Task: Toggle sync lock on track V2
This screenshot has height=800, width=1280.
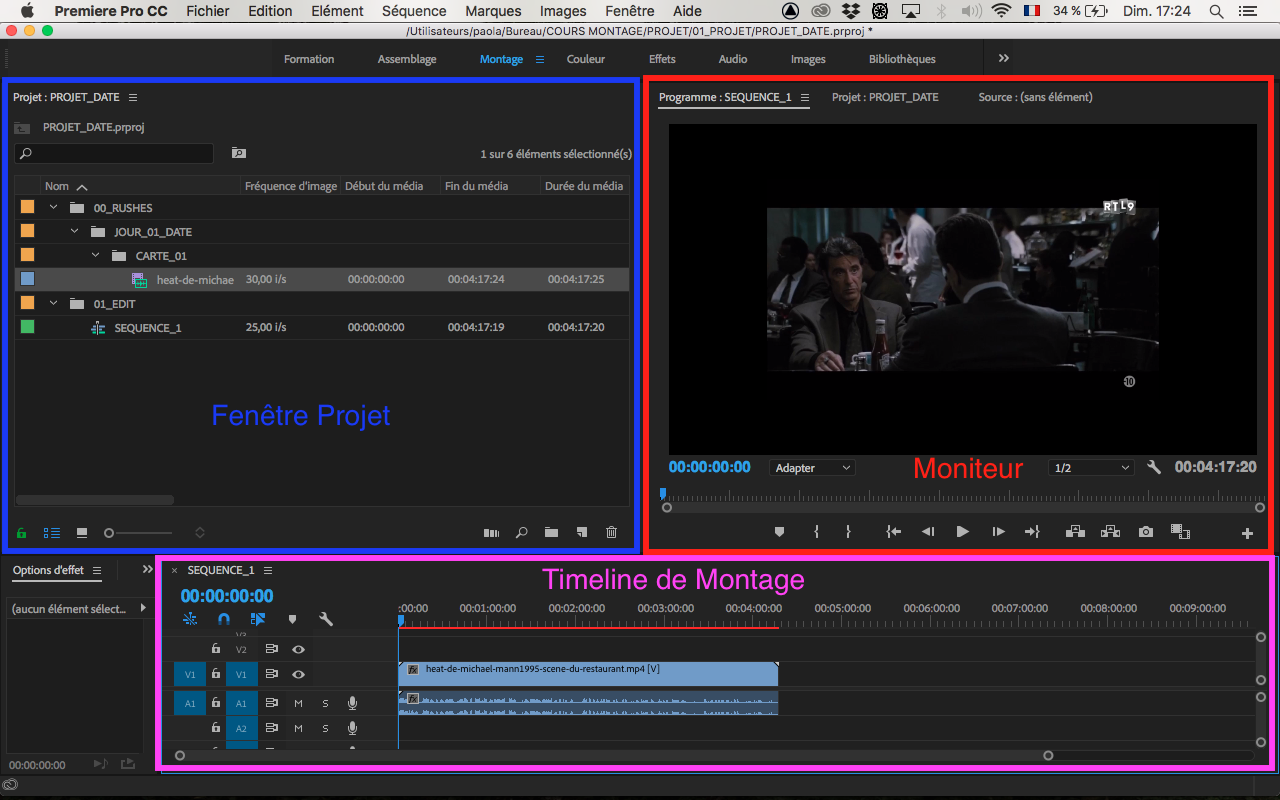Action: tap(271, 649)
